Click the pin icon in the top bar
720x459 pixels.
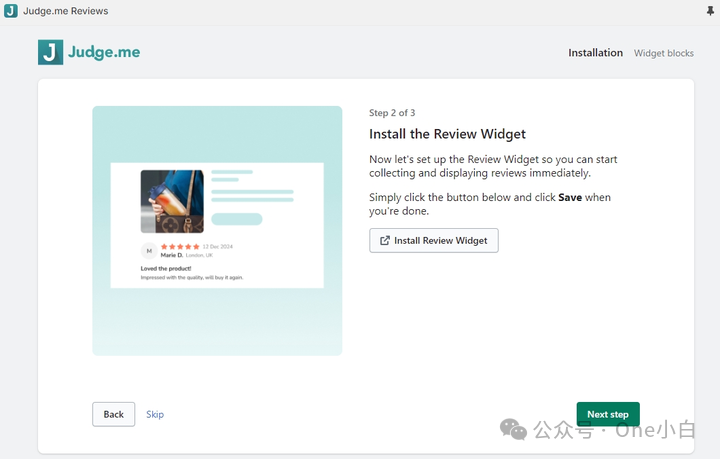click(710, 11)
